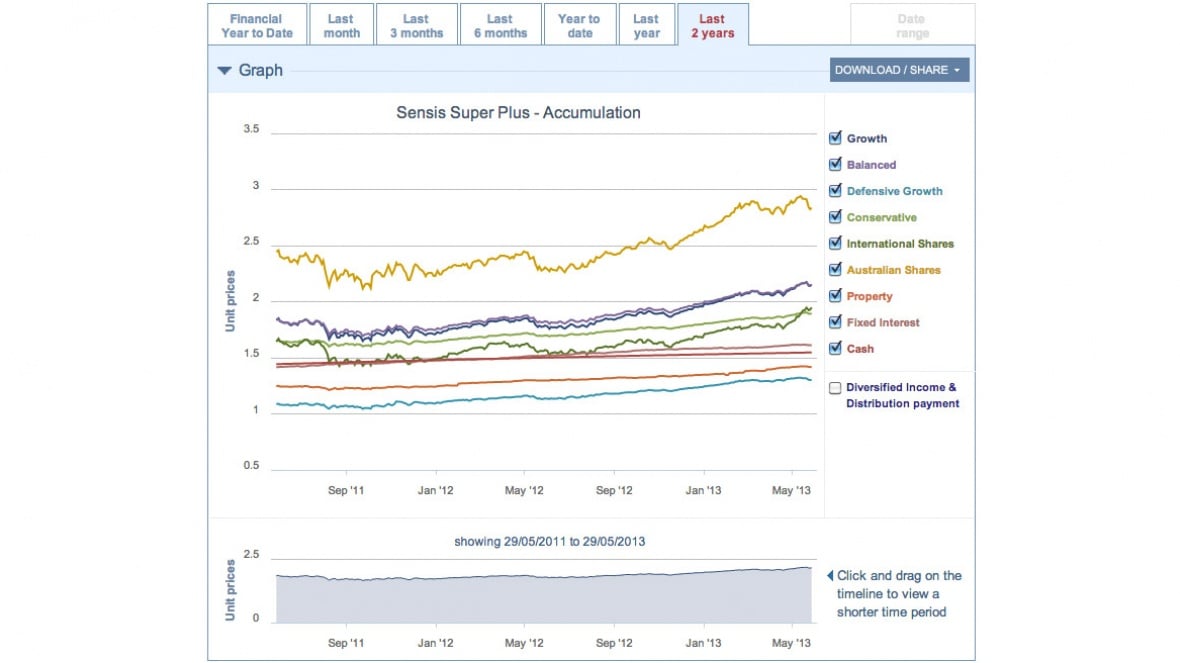Screen dimensions: 1180x663
Task: Select the Last year tab
Action: pos(646,26)
